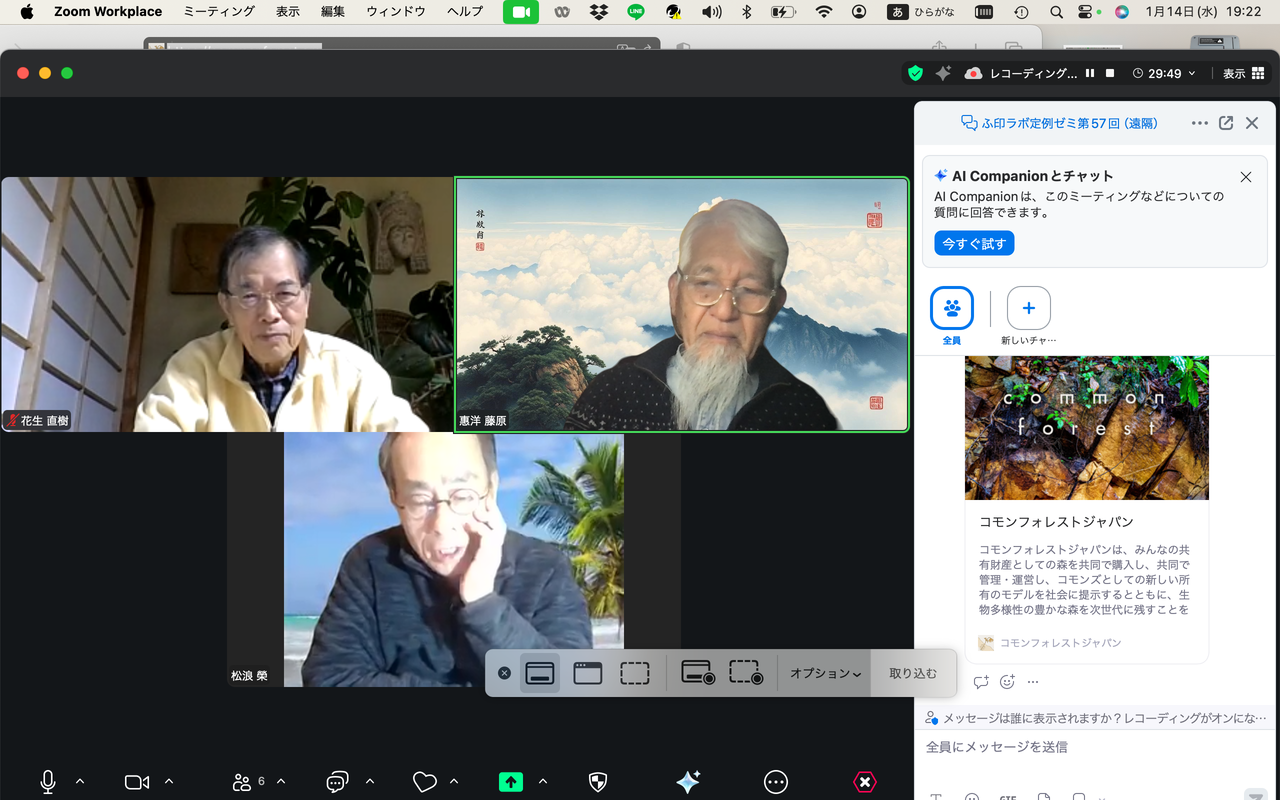Open the 編集 menu
Image resolution: width=1280 pixels, height=800 pixels.
point(333,12)
